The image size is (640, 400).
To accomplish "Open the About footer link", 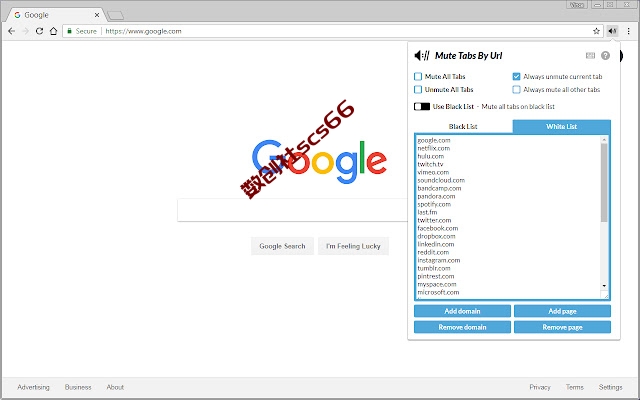I will pos(115,387).
